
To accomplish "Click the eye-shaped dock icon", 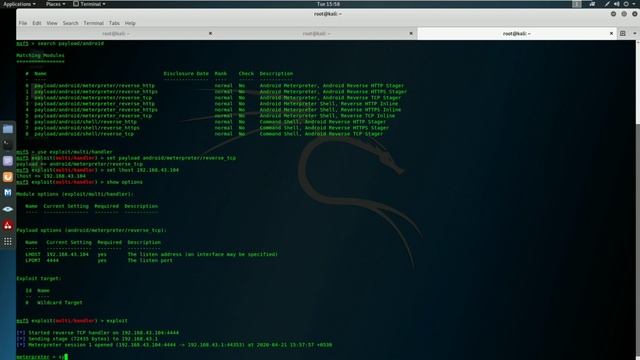I will (x=8, y=209).
